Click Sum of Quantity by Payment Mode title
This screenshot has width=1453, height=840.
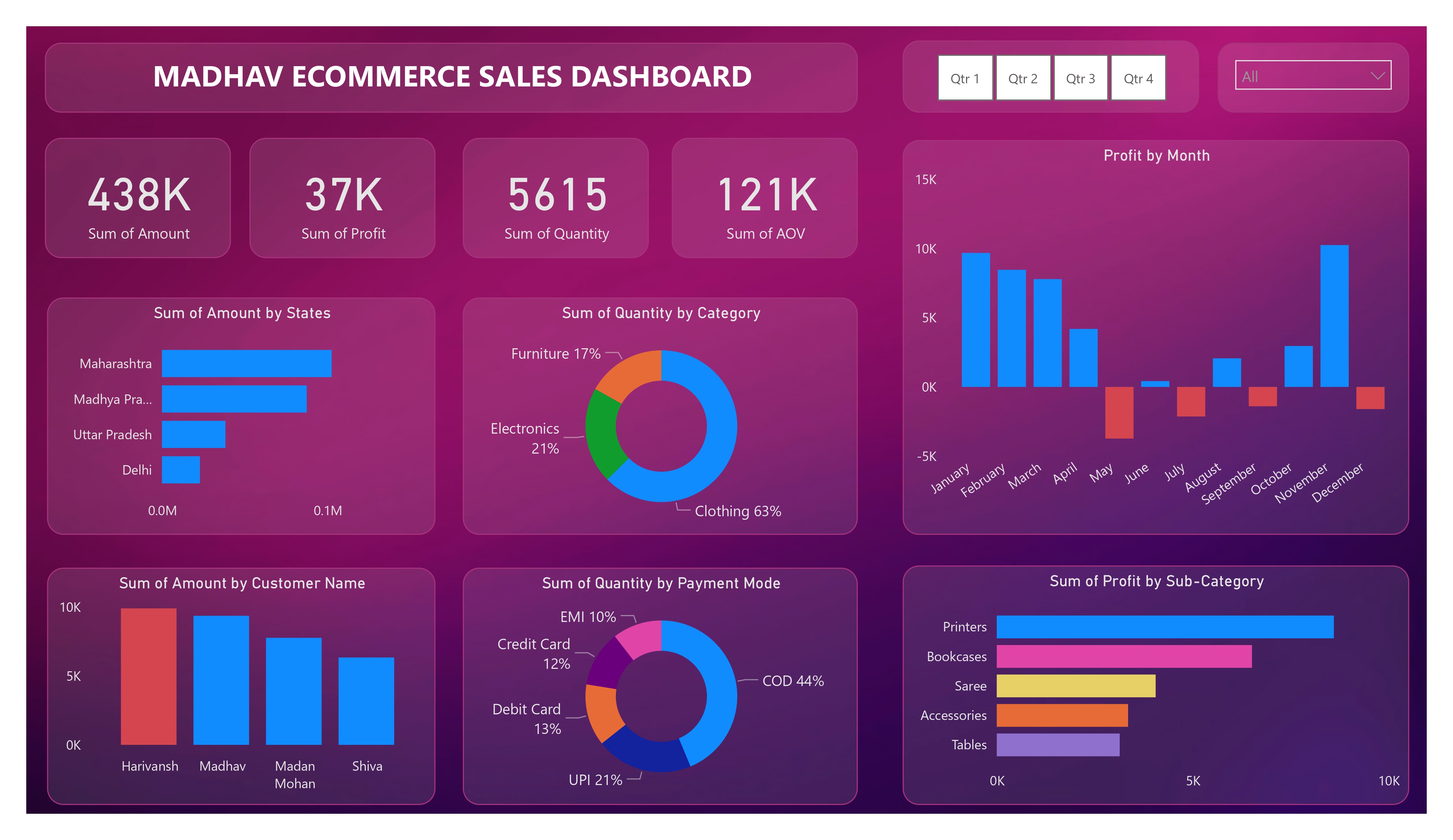coord(661,583)
